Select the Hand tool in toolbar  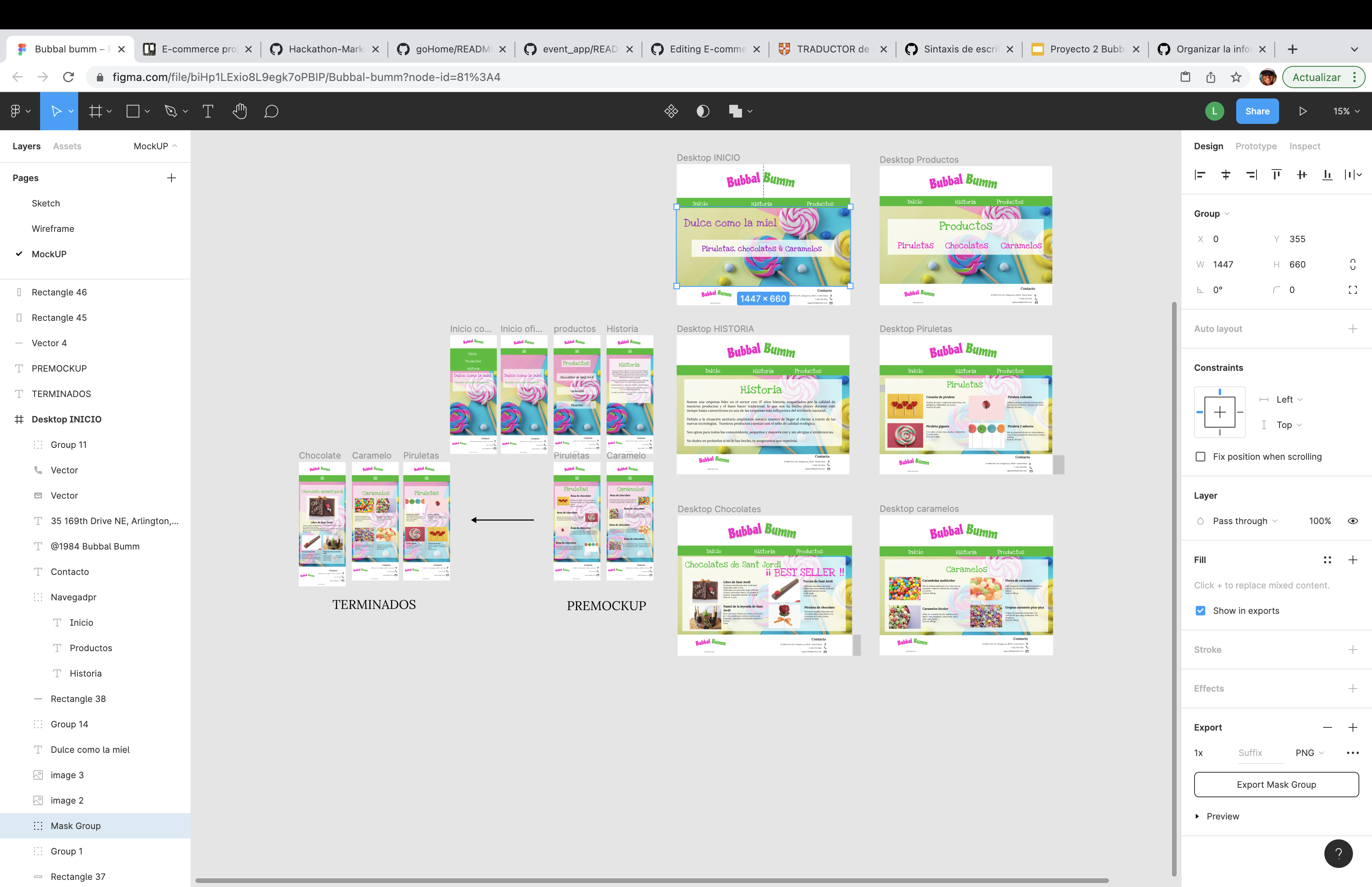click(x=239, y=111)
